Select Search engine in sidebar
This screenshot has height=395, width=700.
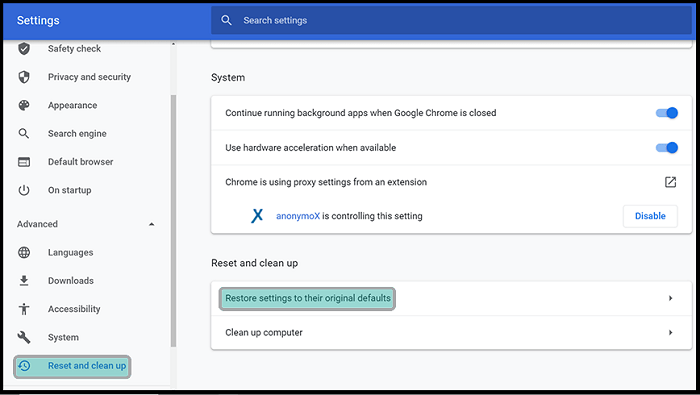[77, 133]
